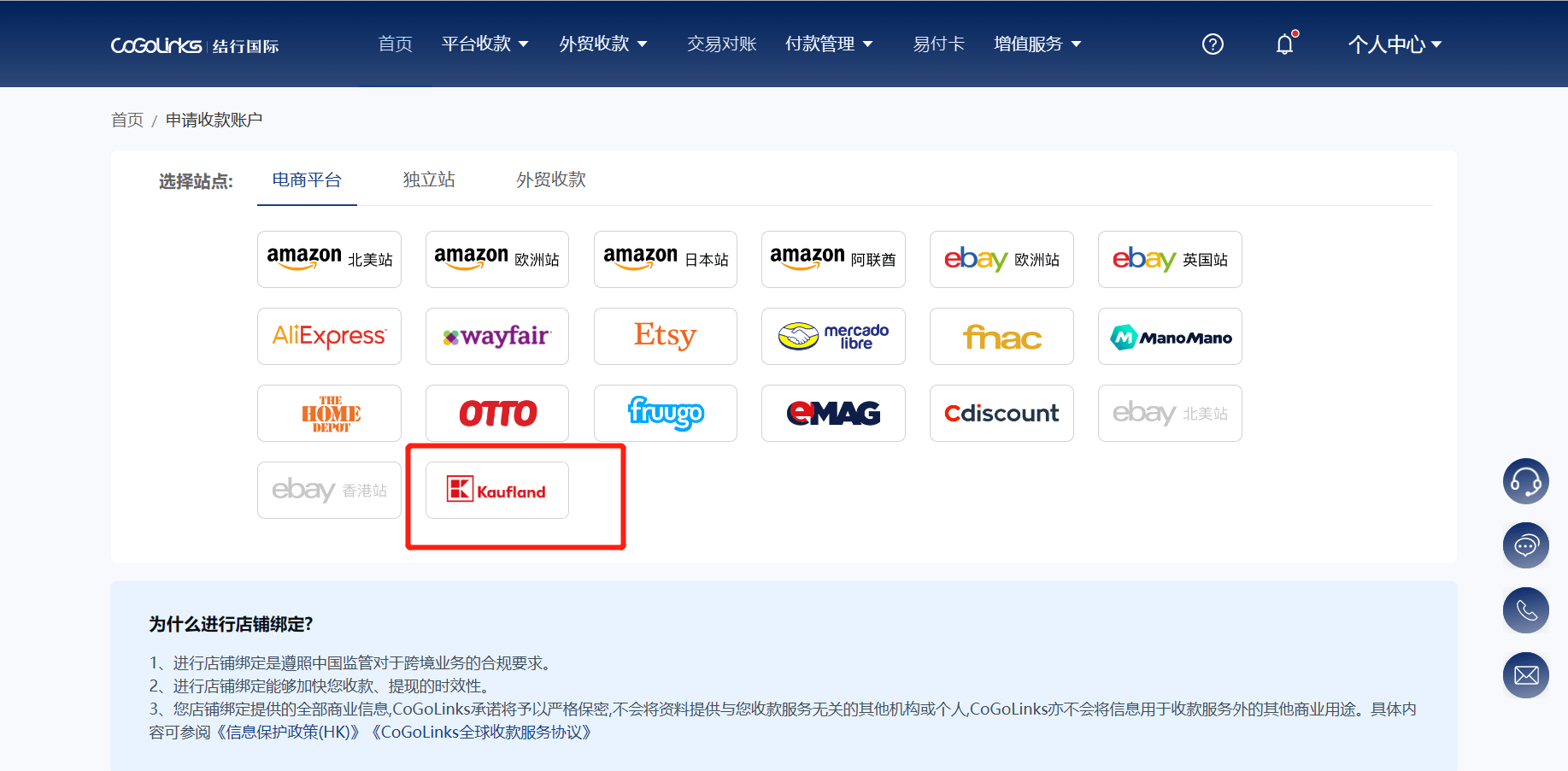Open the email envelope icon
The image size is (1568, 771).
point(1525,674)
